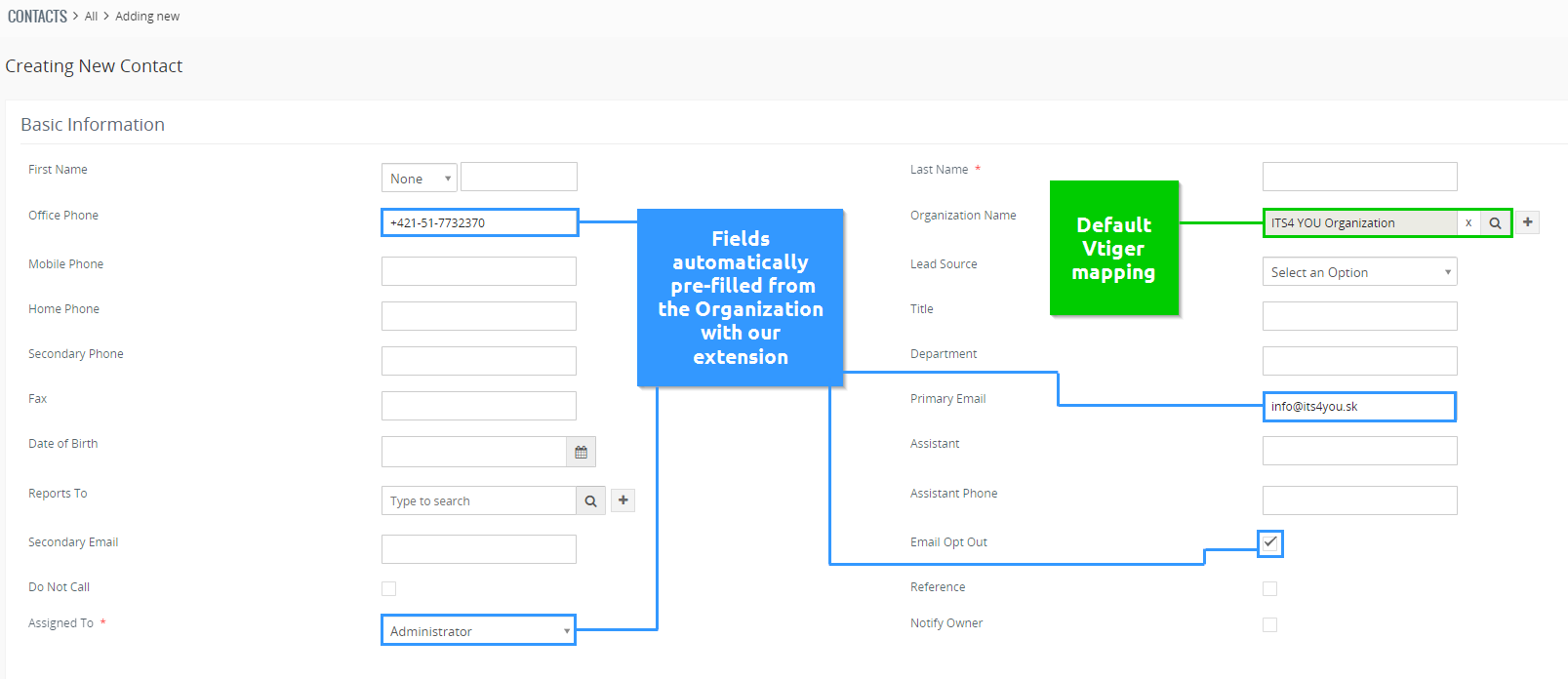Click the Organization Name search magnifier icon
Screen dimensions: 1568x679
[1495, 223]
